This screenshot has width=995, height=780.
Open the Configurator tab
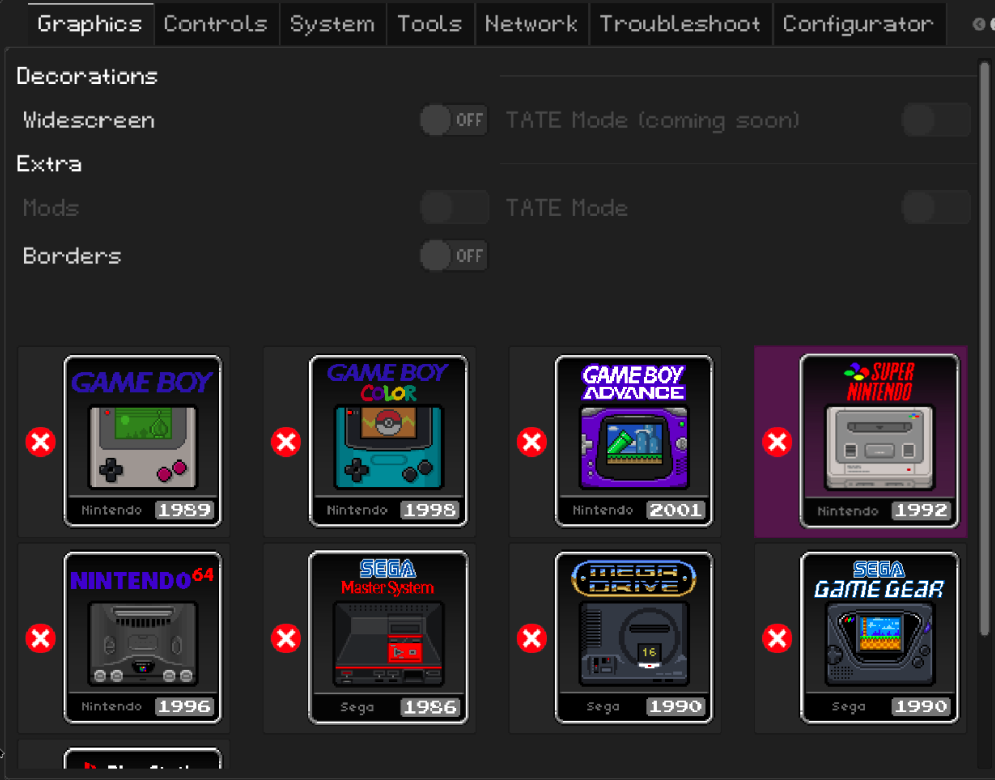pos(858,24)
